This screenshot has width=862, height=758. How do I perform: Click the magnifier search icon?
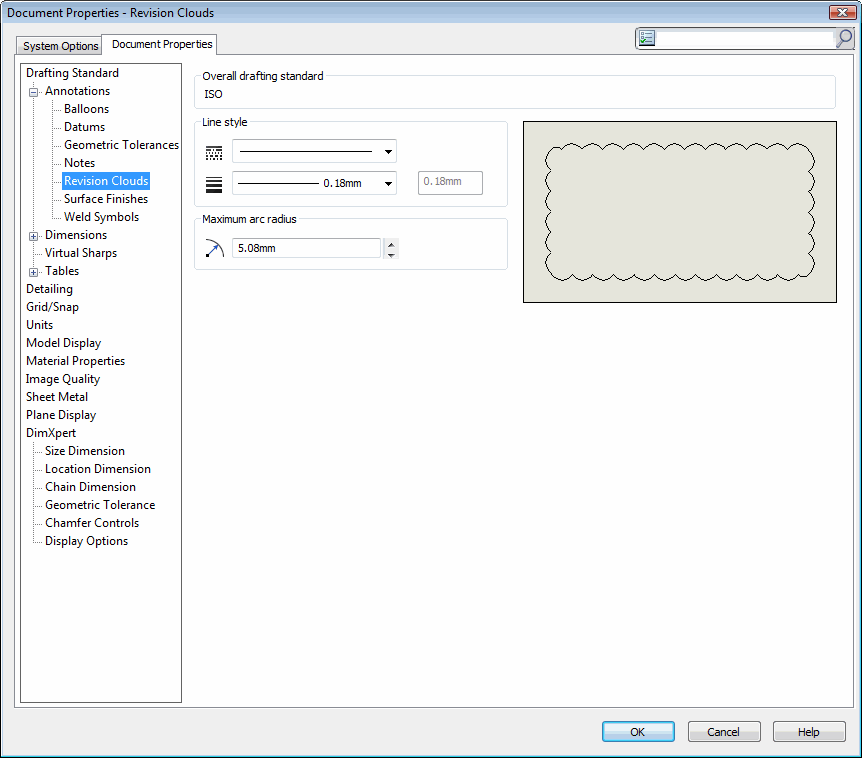[x=844, y=38]
